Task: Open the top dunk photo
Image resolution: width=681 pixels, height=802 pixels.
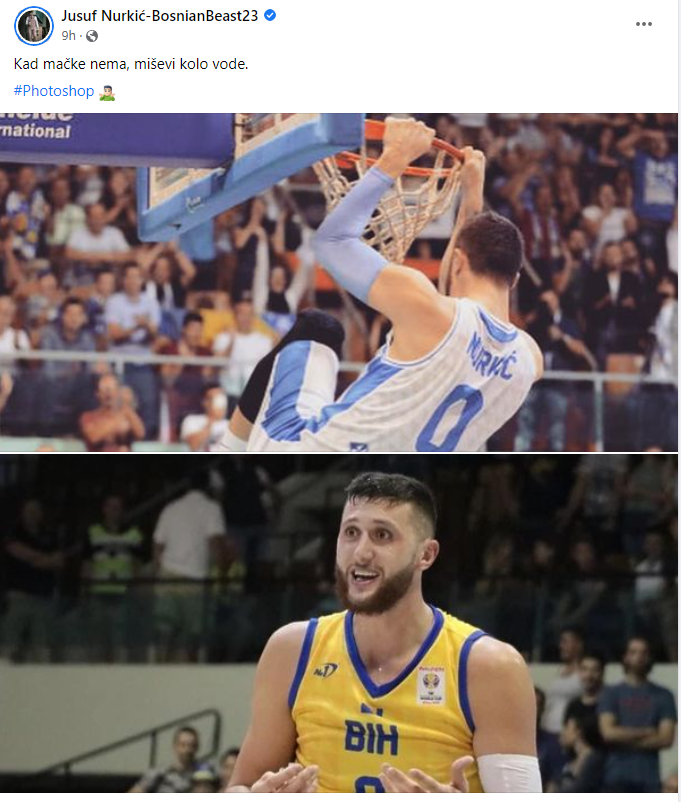Action: point(339,282)
